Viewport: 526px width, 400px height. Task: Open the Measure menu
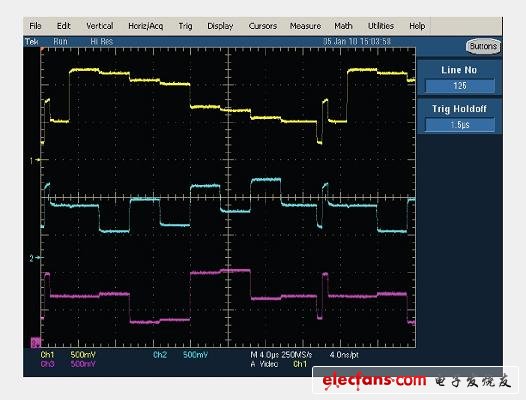305,26
